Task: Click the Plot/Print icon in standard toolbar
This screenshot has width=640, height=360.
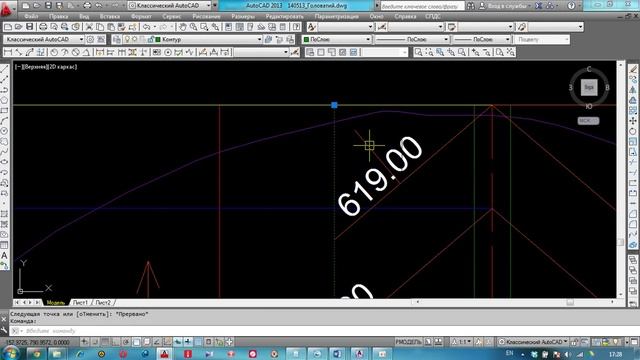Action: (42, 27)
